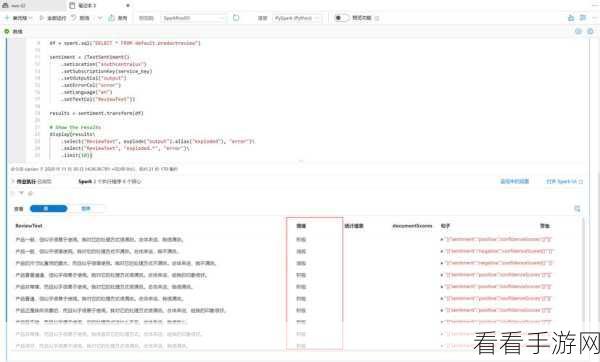Click the sentiment column header inside the red box

pos(301,226)
